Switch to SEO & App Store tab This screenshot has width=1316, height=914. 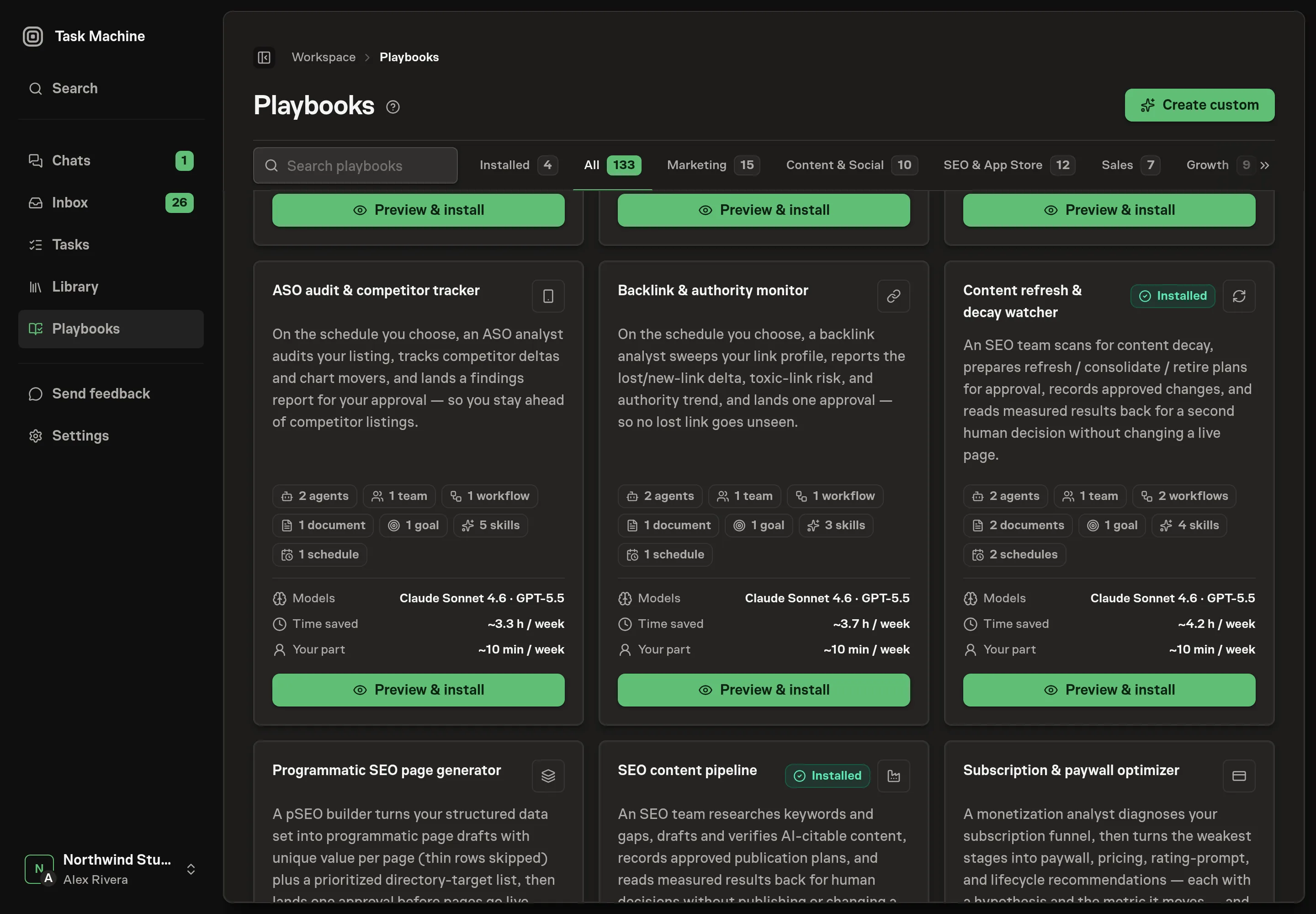1009,165
